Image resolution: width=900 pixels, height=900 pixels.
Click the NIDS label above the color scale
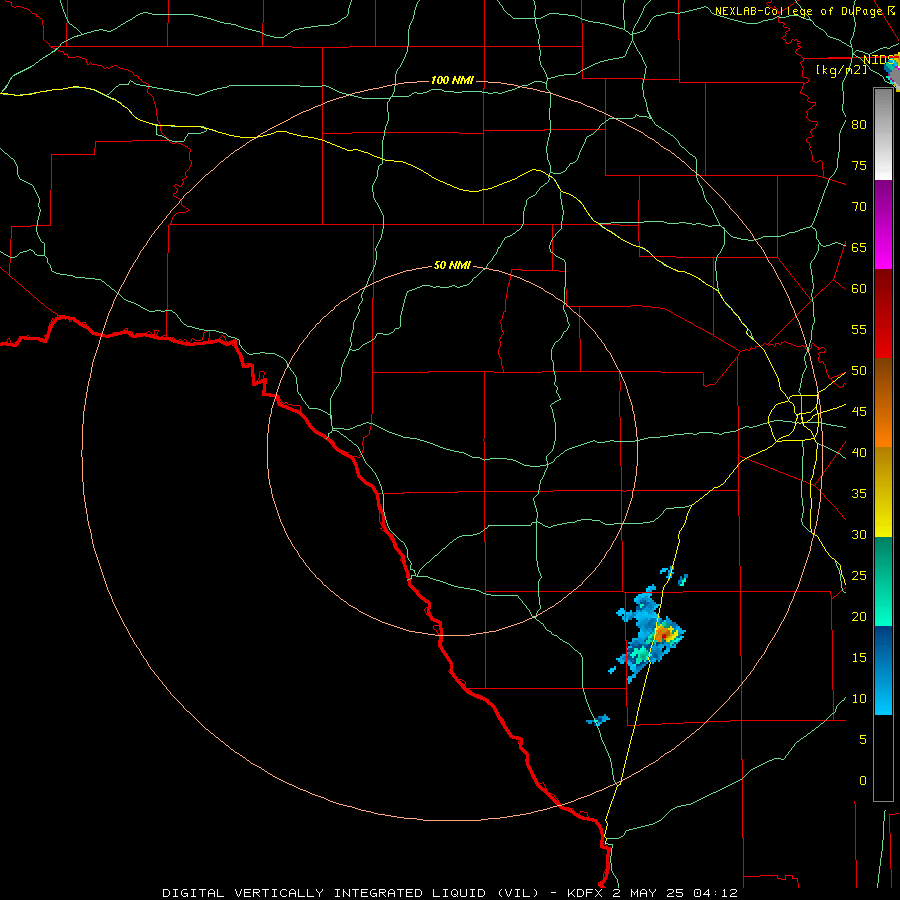pos(879,59)
